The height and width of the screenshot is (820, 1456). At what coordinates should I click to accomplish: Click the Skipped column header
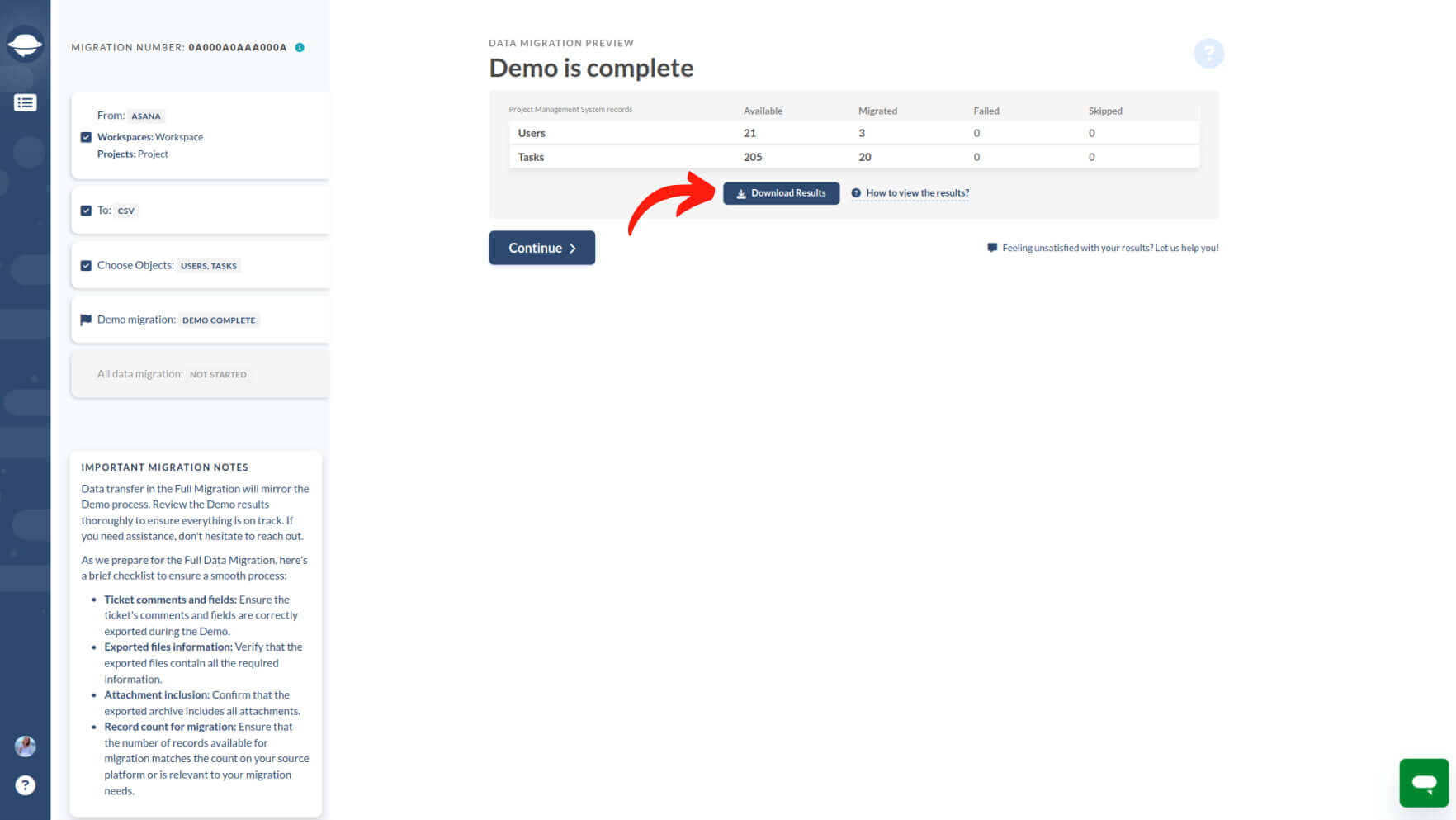pos(1104,111)
